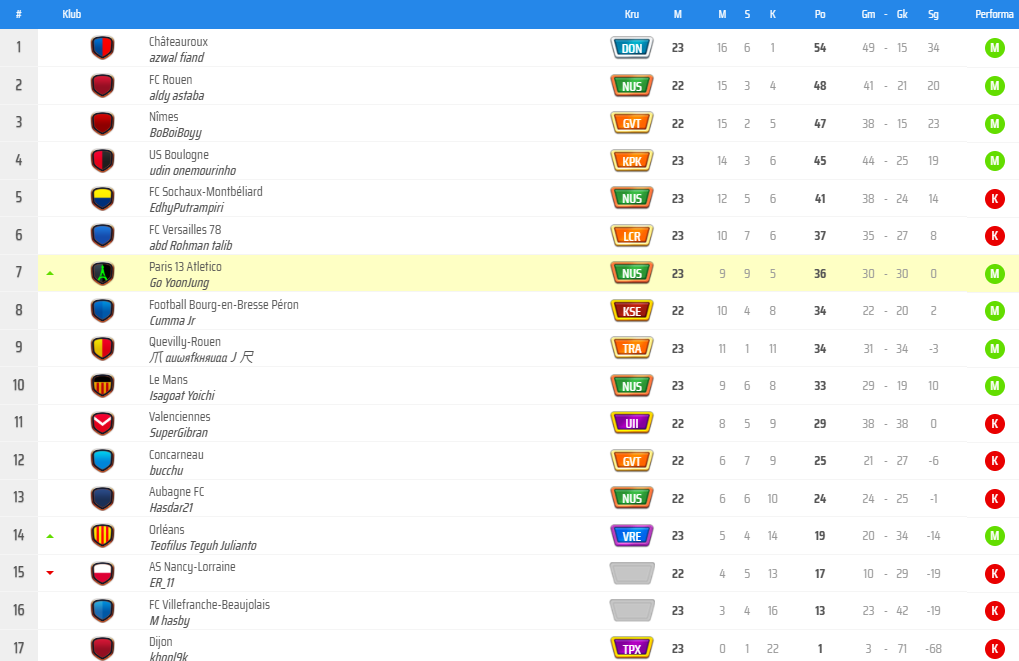Viewport: 1019px width, 661px height.
Task: Open the DON crew badge for Châteauroux
Action: click(x=632, y=48)
